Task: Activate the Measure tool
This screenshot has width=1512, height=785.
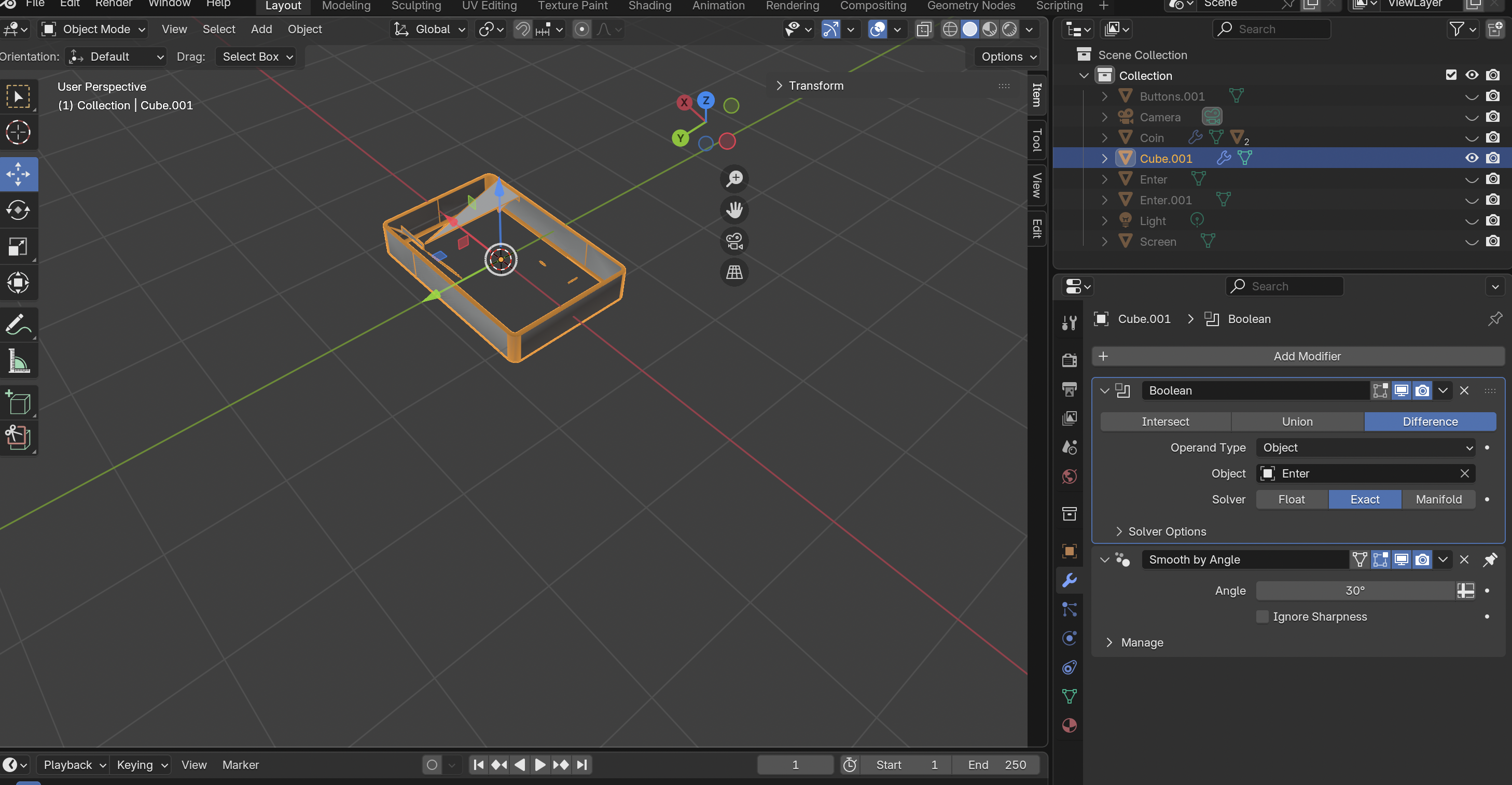Action: click(18, 361)
